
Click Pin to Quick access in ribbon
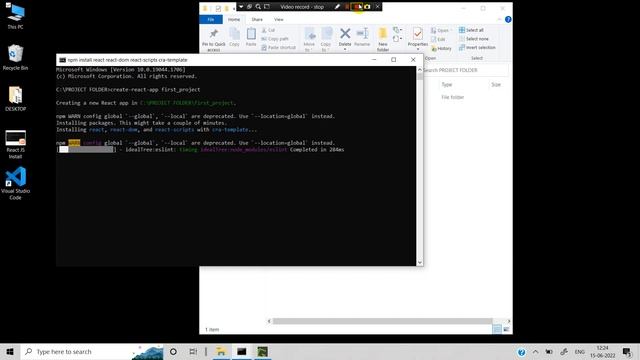click(x=213, y=40)
